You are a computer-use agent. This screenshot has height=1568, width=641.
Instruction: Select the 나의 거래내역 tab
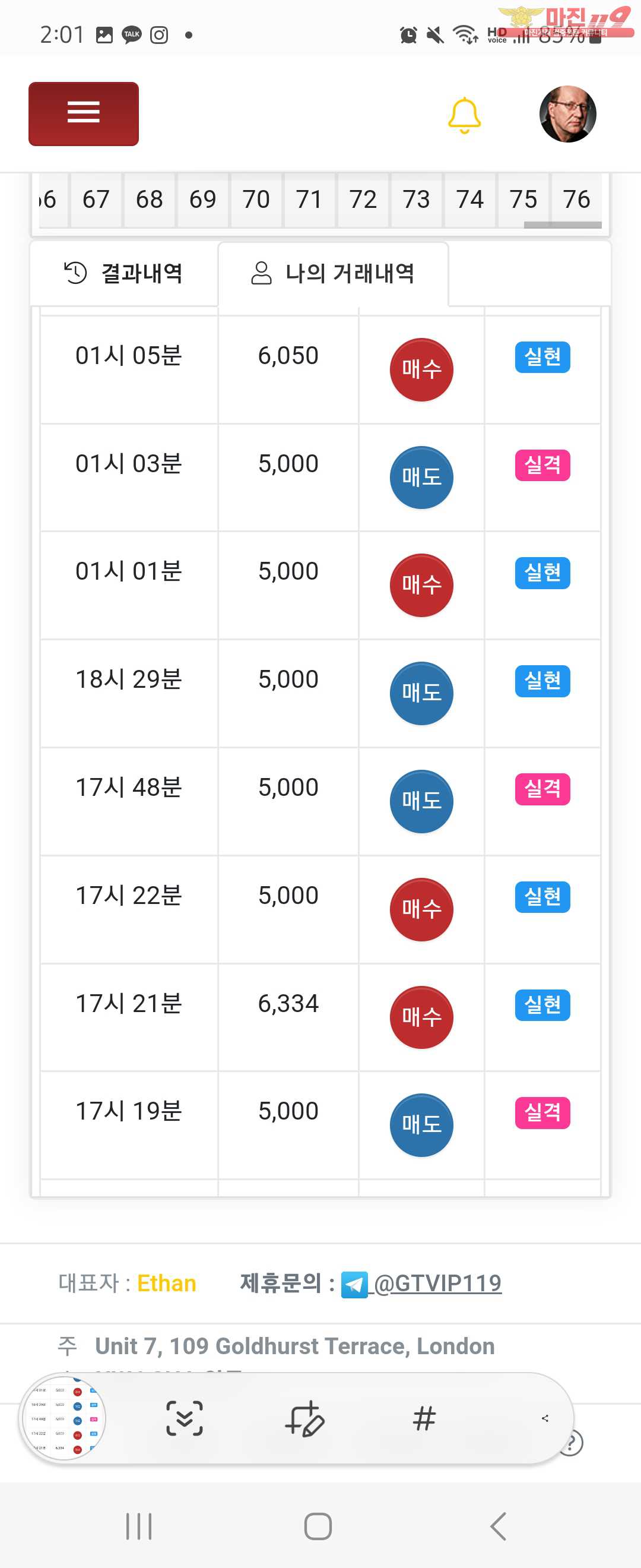click(334, 273)
